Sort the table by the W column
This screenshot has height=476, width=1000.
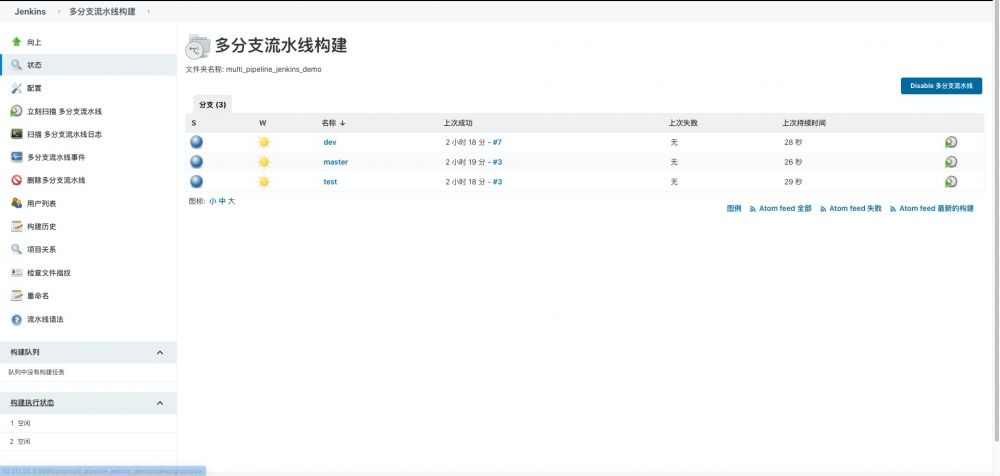(x=263, y=123)
